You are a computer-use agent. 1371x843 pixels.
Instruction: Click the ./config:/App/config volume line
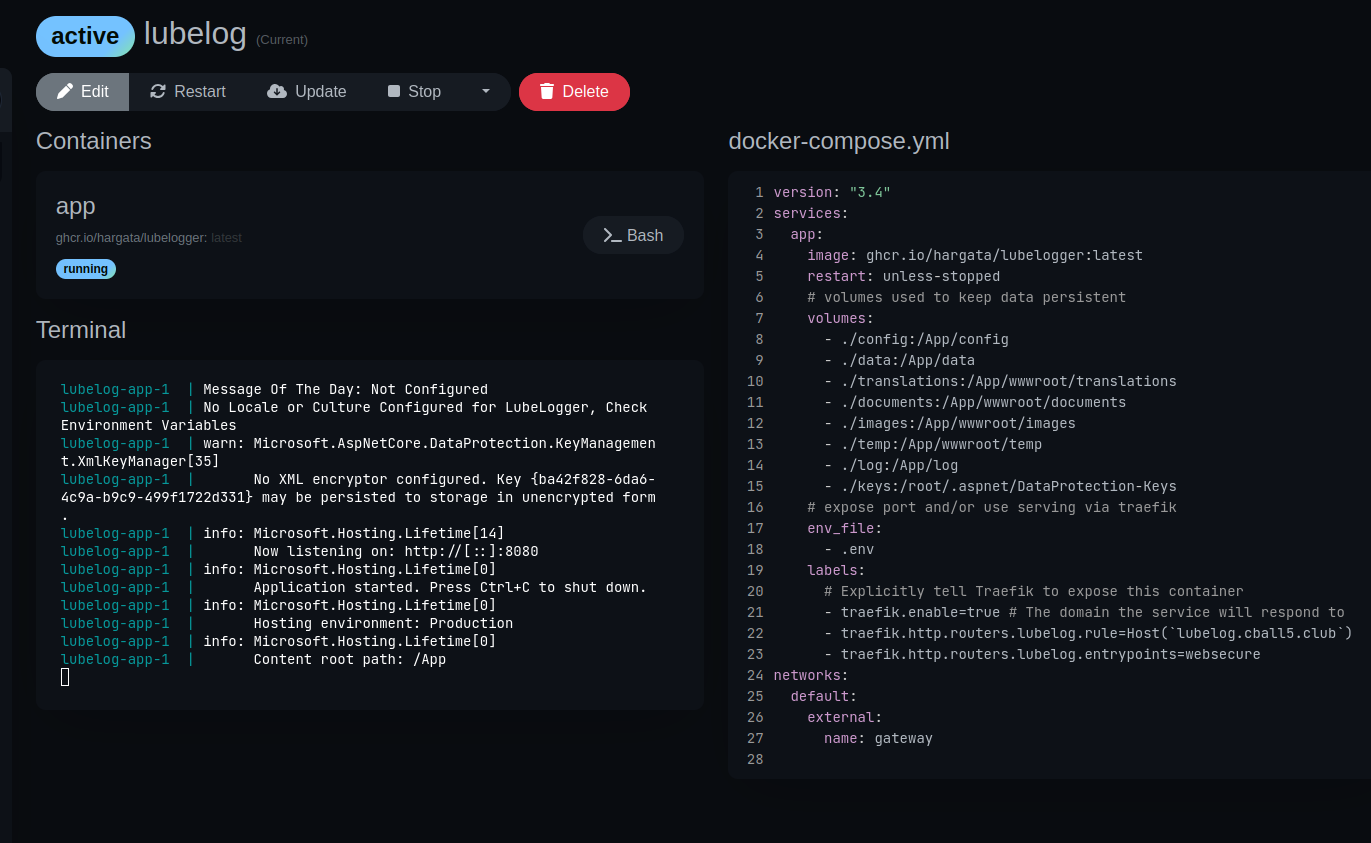coord(917,339)
